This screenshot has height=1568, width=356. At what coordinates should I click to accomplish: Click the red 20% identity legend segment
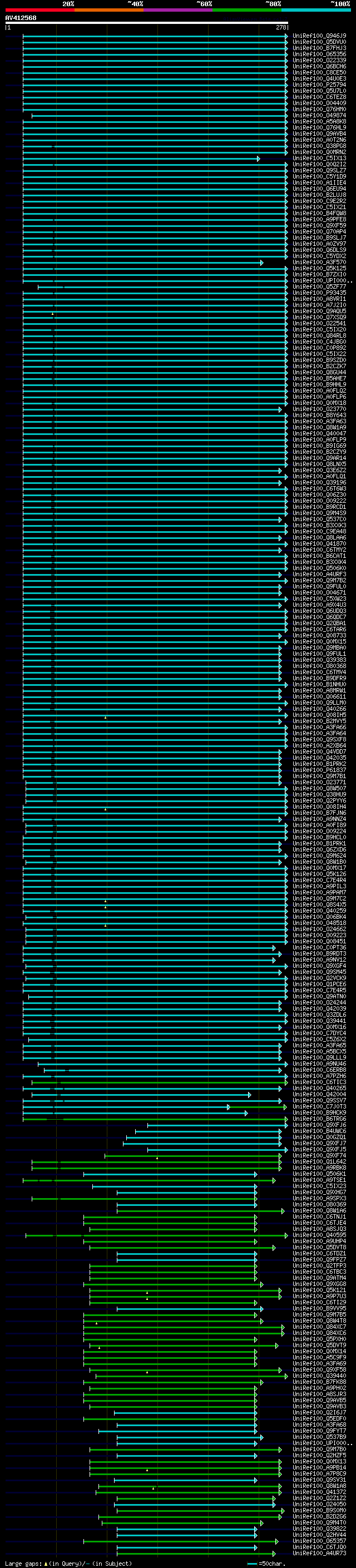click(39, 10)
